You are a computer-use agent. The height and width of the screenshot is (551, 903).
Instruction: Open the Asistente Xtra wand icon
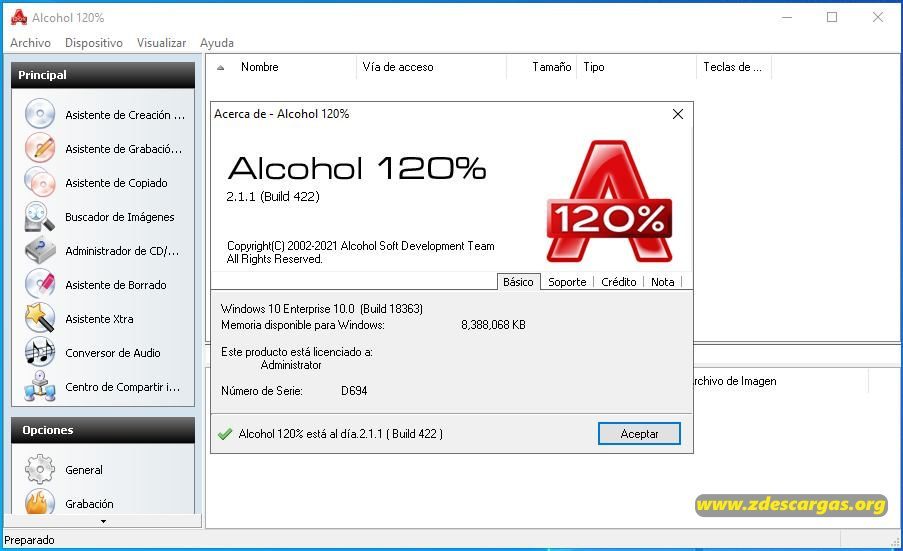coord(40,318)
